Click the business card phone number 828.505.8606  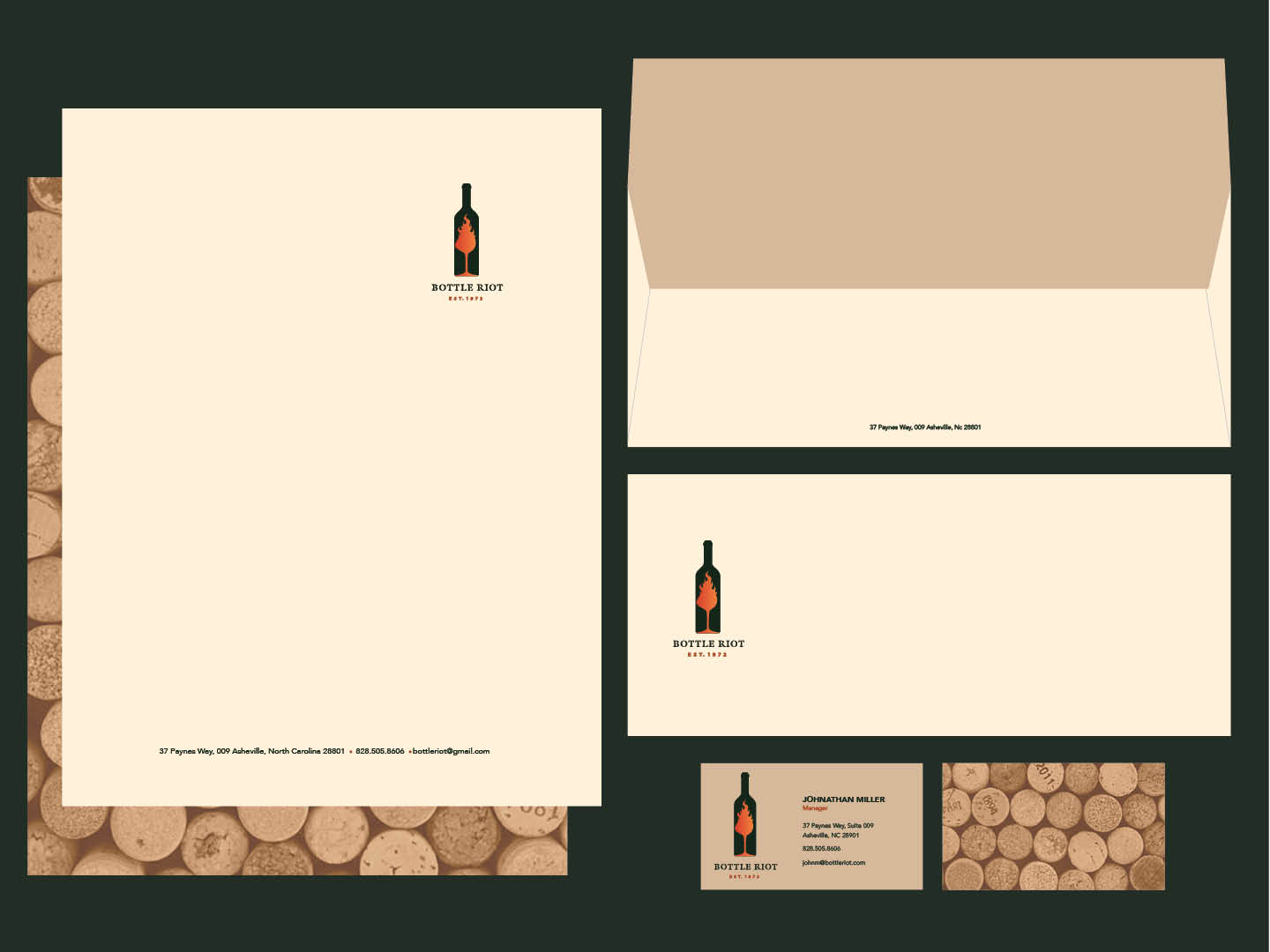(821, 848)
